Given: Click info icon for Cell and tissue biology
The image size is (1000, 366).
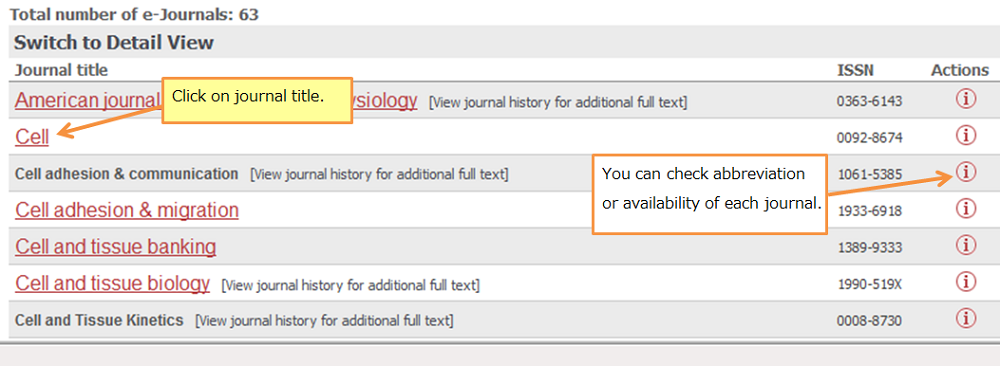Looking at the screenshot, I should point(966,281).
